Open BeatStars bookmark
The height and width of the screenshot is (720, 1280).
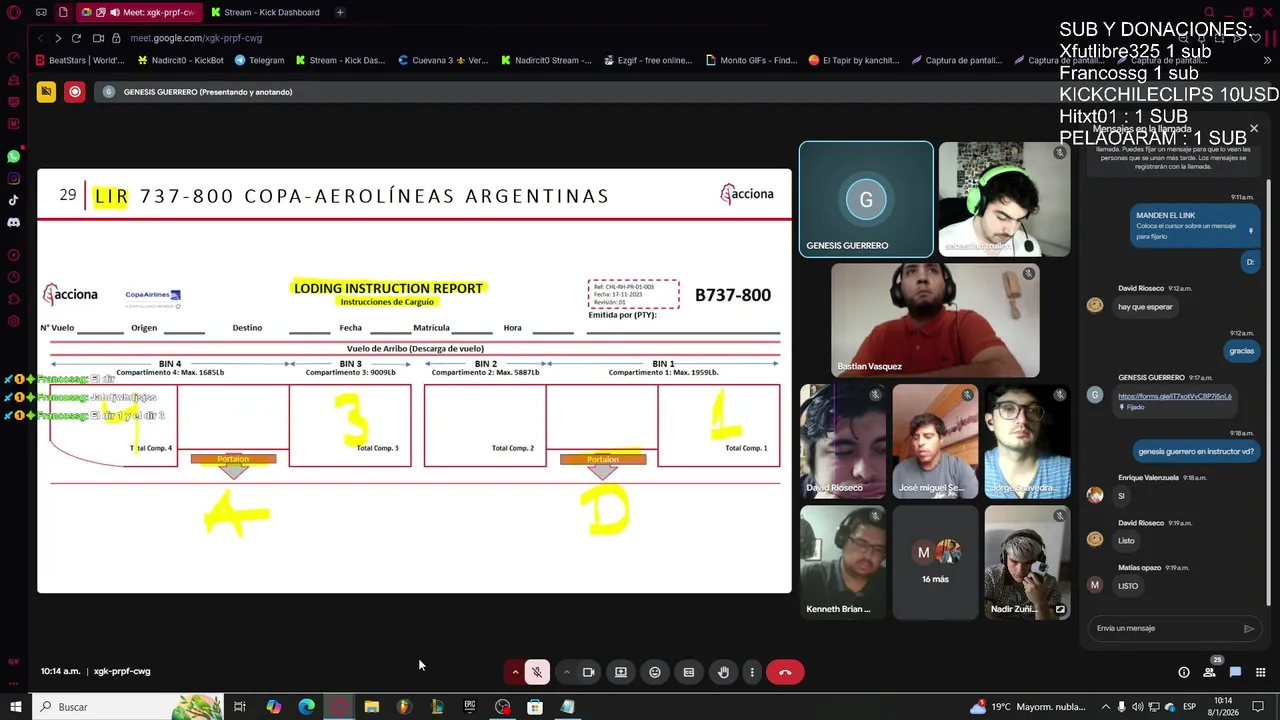click(80, 60)
